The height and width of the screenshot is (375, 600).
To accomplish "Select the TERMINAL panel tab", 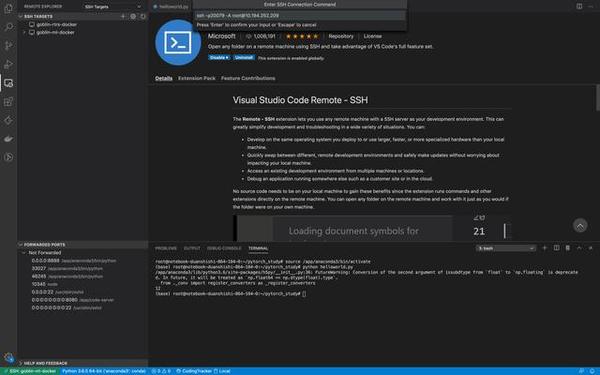I will (x=258, y=248).
